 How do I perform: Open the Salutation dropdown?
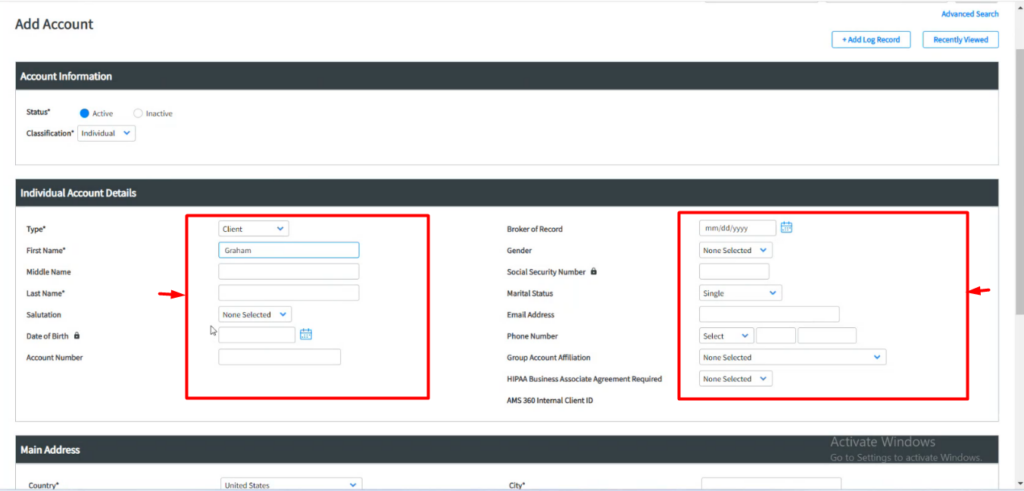tap(255, 314)
